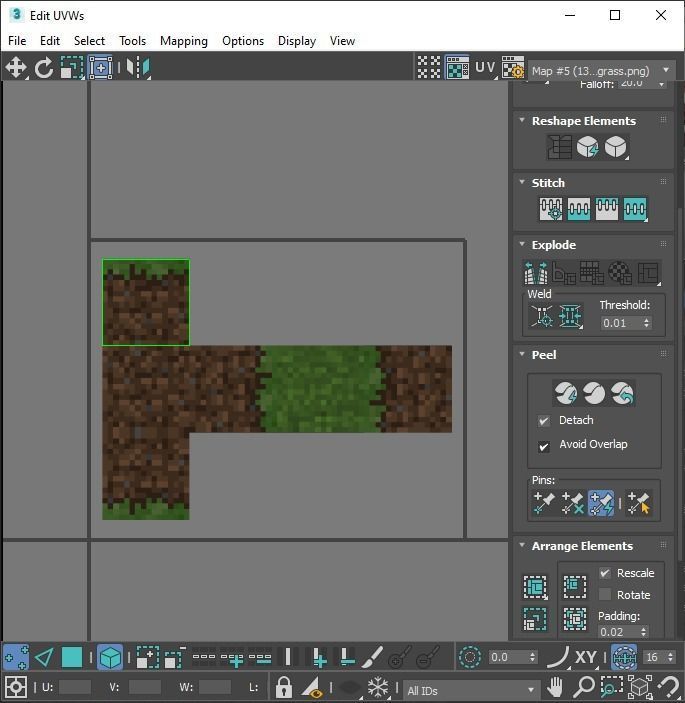Click the Weld Threshold value field
This screenshot has width=685, height=703.
621,323
